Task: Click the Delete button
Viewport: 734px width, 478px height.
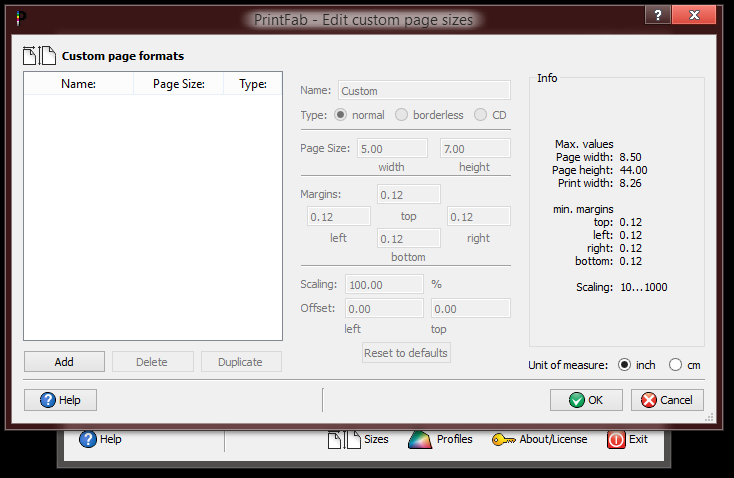Action: tap(152, 362)
